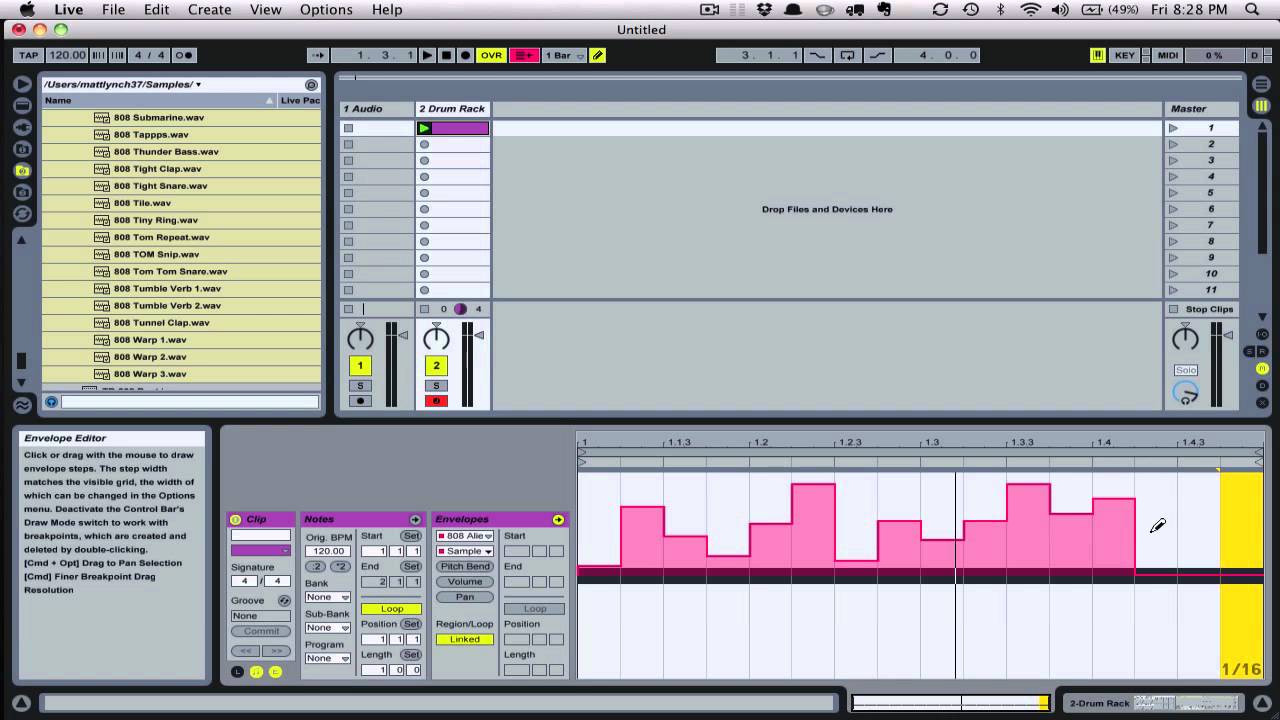
Task: Open the Options menu
Action: click(326, 9)
